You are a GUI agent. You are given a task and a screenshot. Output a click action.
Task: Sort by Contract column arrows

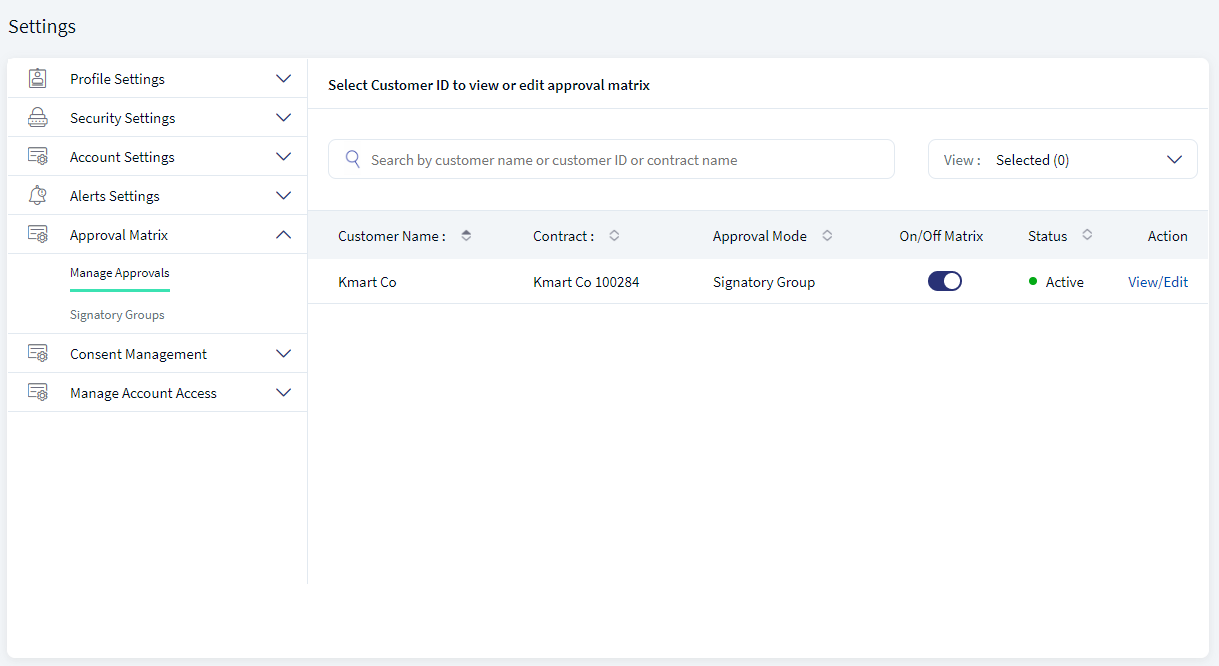(614, 236)
